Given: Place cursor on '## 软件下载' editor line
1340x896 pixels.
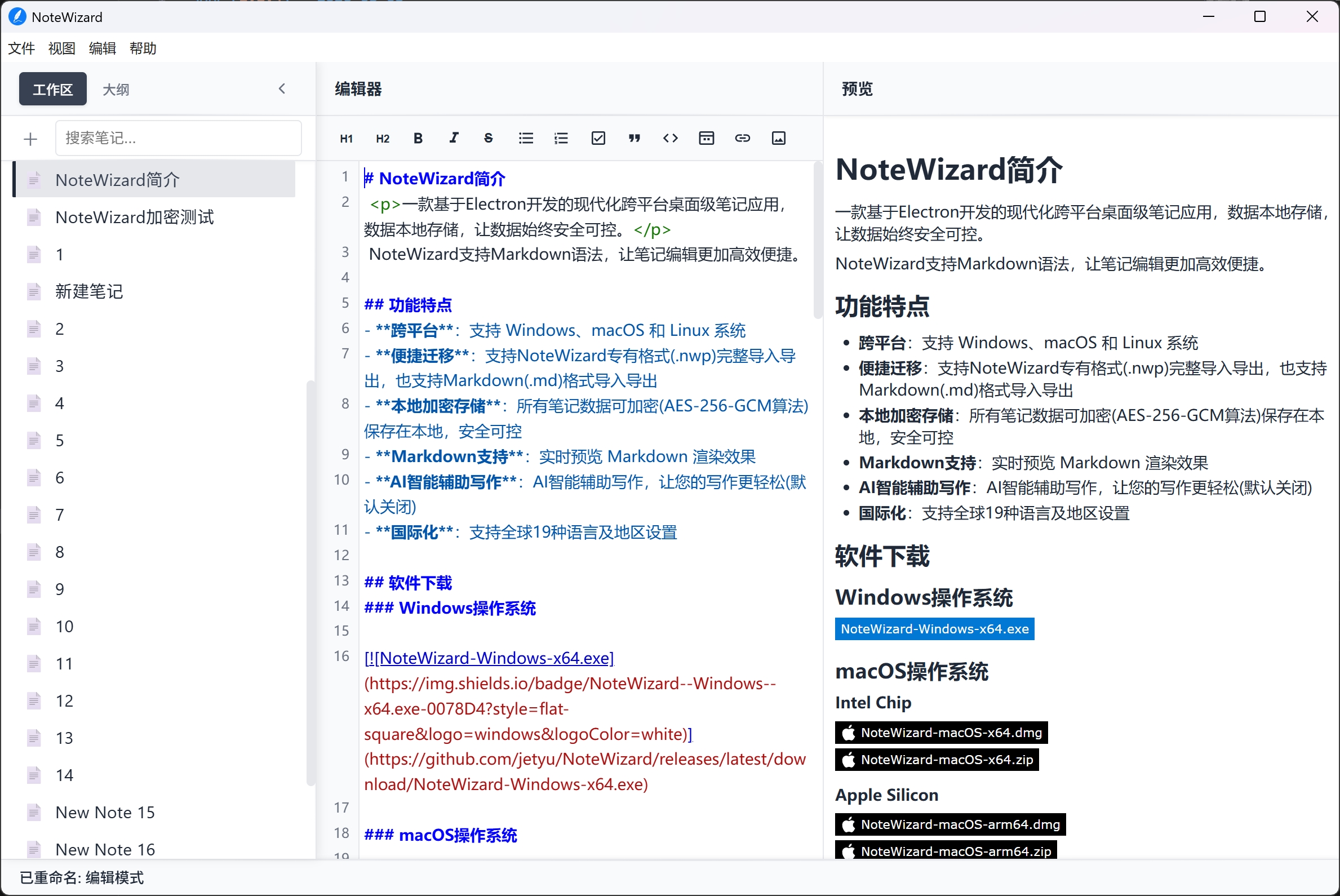Looking at the screenshot, I should click(x=408, y=583).
